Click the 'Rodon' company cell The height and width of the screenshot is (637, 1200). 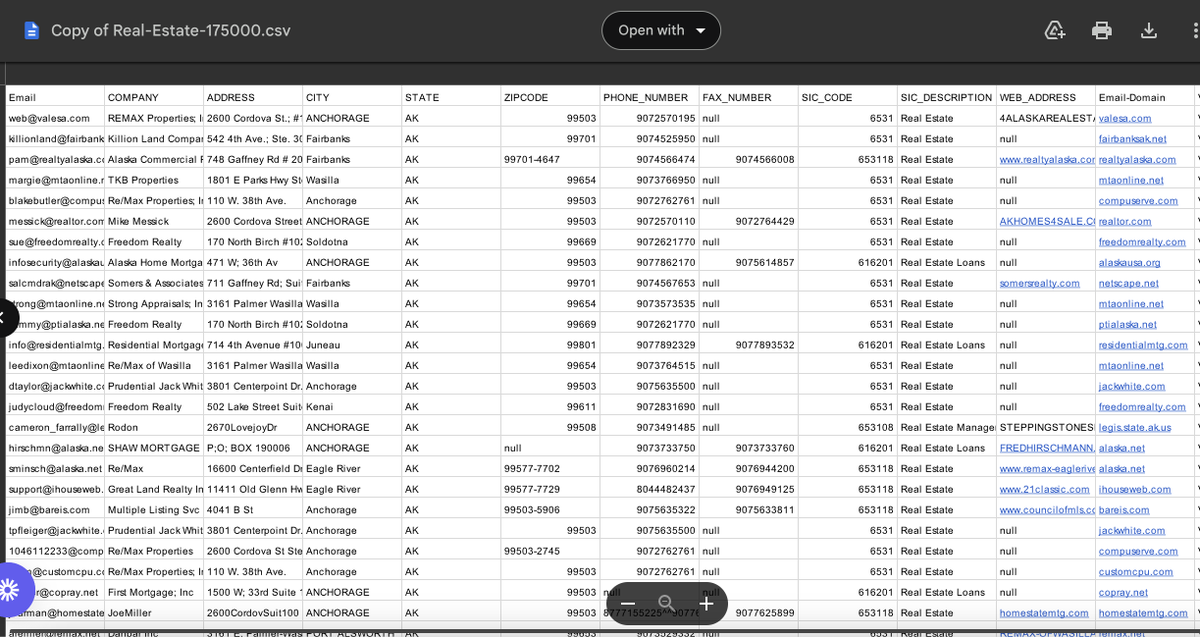pos(154,427)
